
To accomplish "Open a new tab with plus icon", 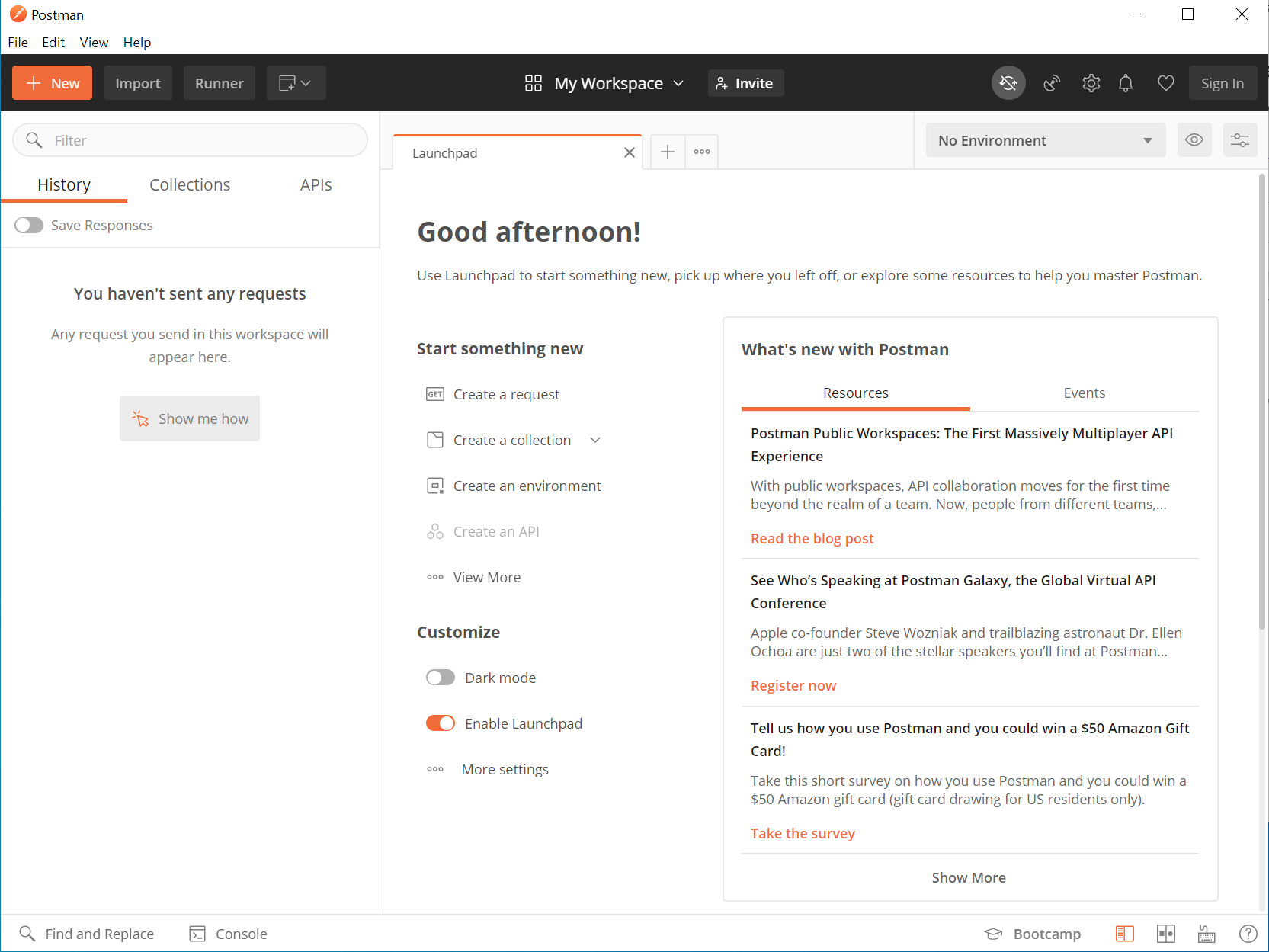I will pos(668,152).
